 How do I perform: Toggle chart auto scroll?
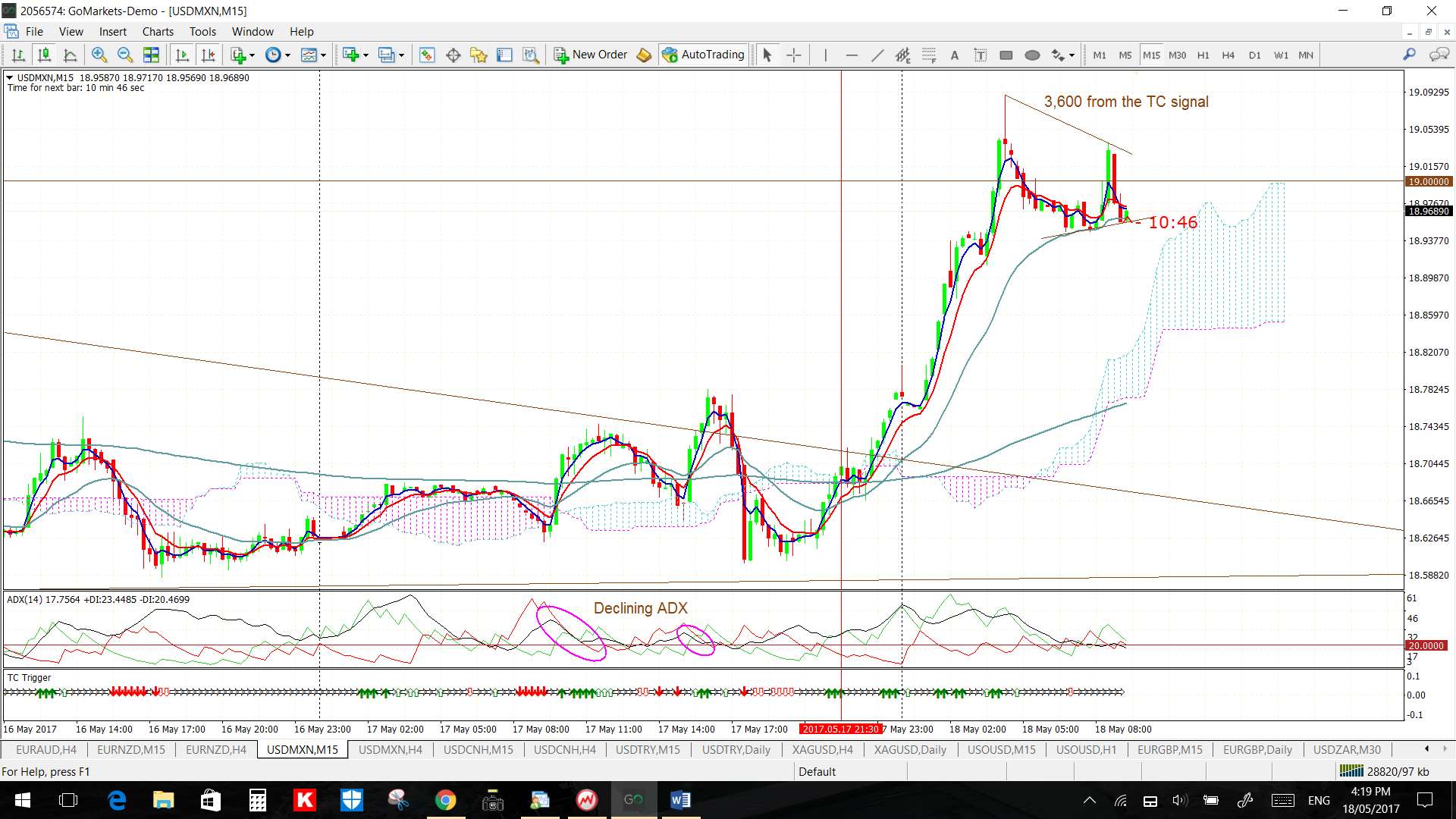pyautogui.click(x=182, y=55)
